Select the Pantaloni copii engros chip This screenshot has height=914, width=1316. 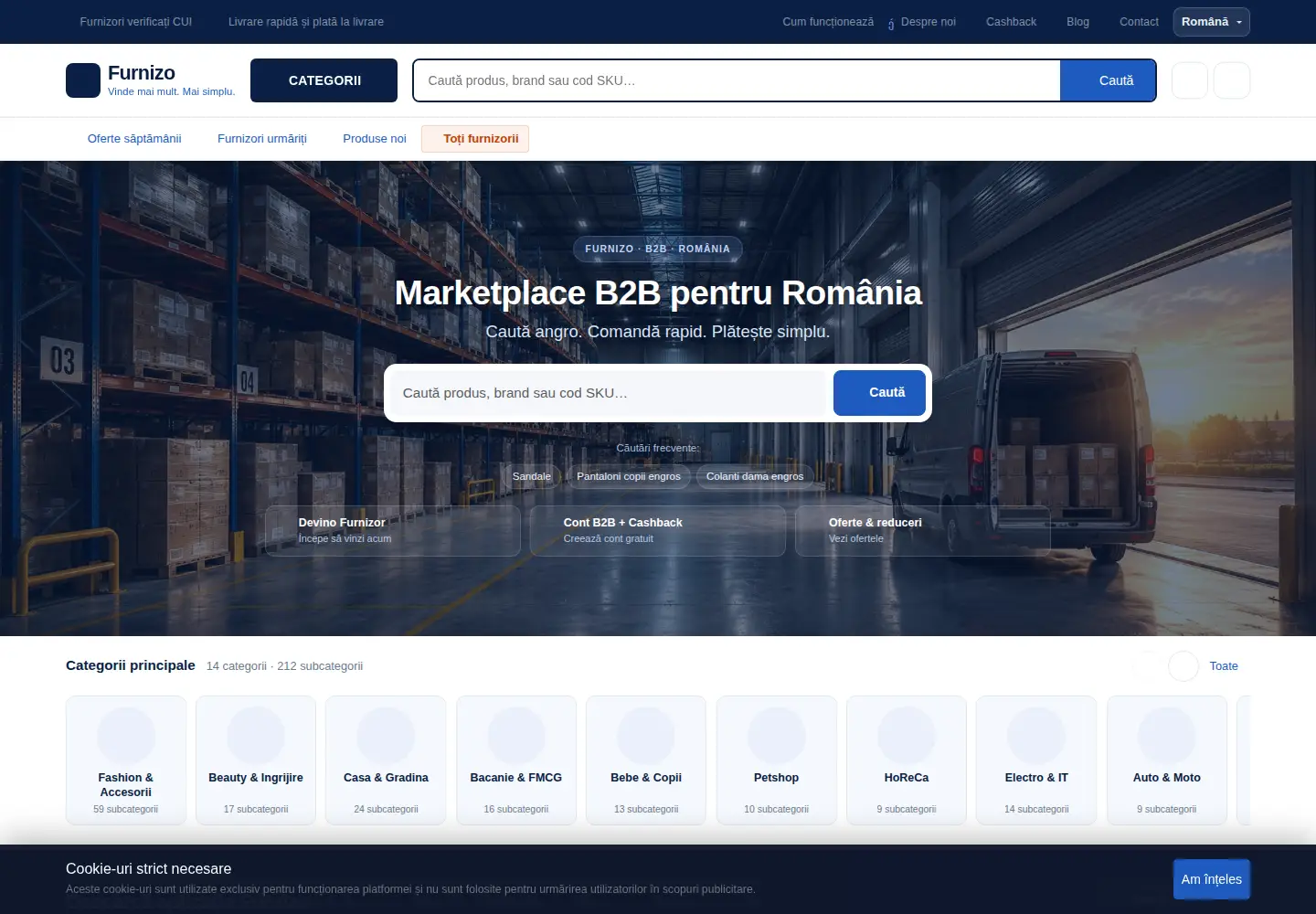(629, 476)
